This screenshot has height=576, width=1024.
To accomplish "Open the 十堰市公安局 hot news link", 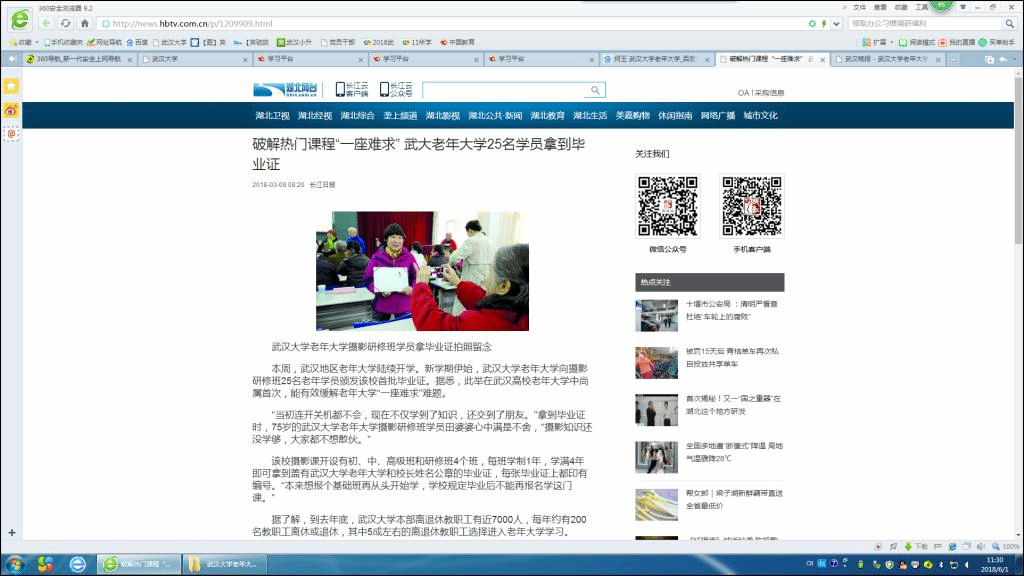I will tap(731, 310).
